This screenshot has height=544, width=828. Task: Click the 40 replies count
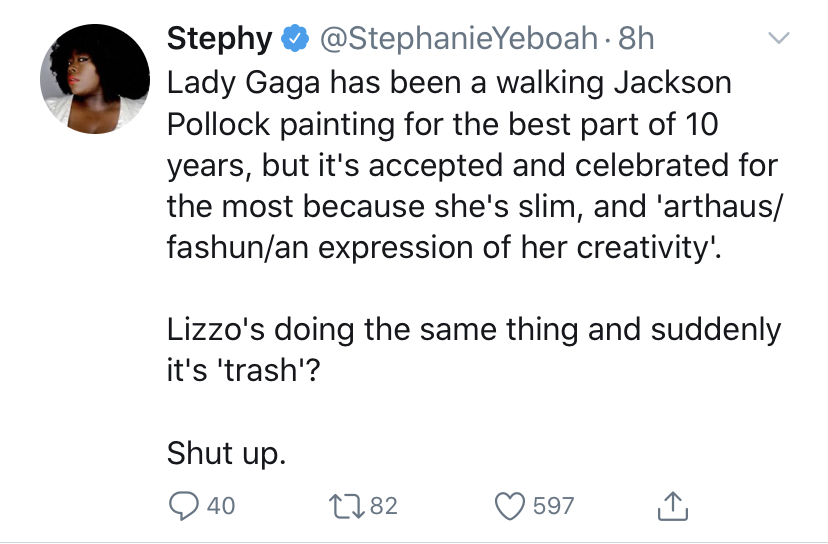click(221, 505)
